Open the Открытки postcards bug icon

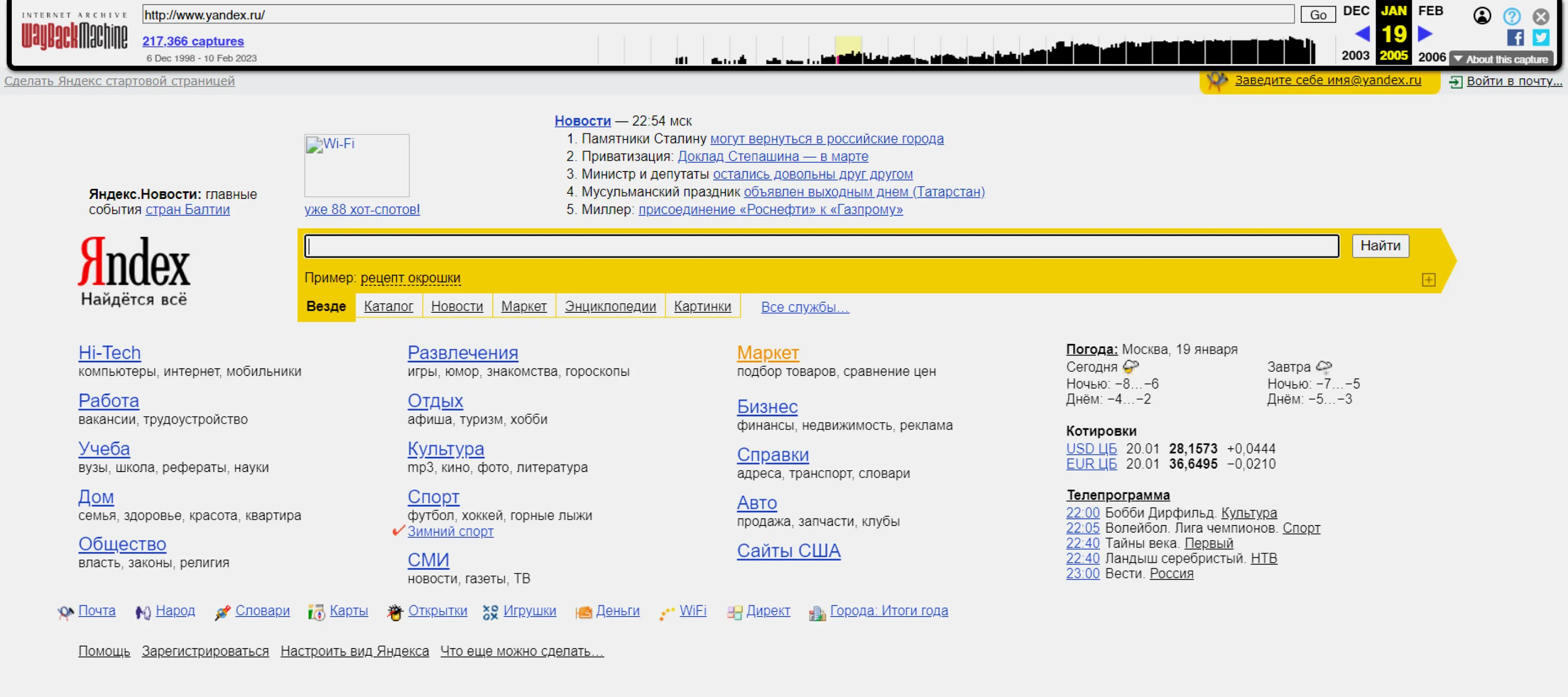395,612
